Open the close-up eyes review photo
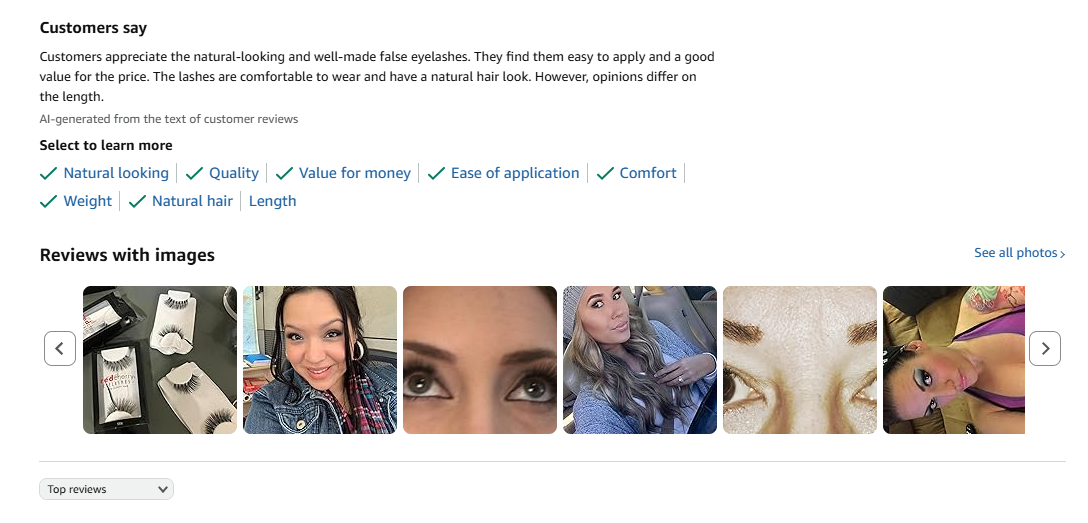 [480, 360]
